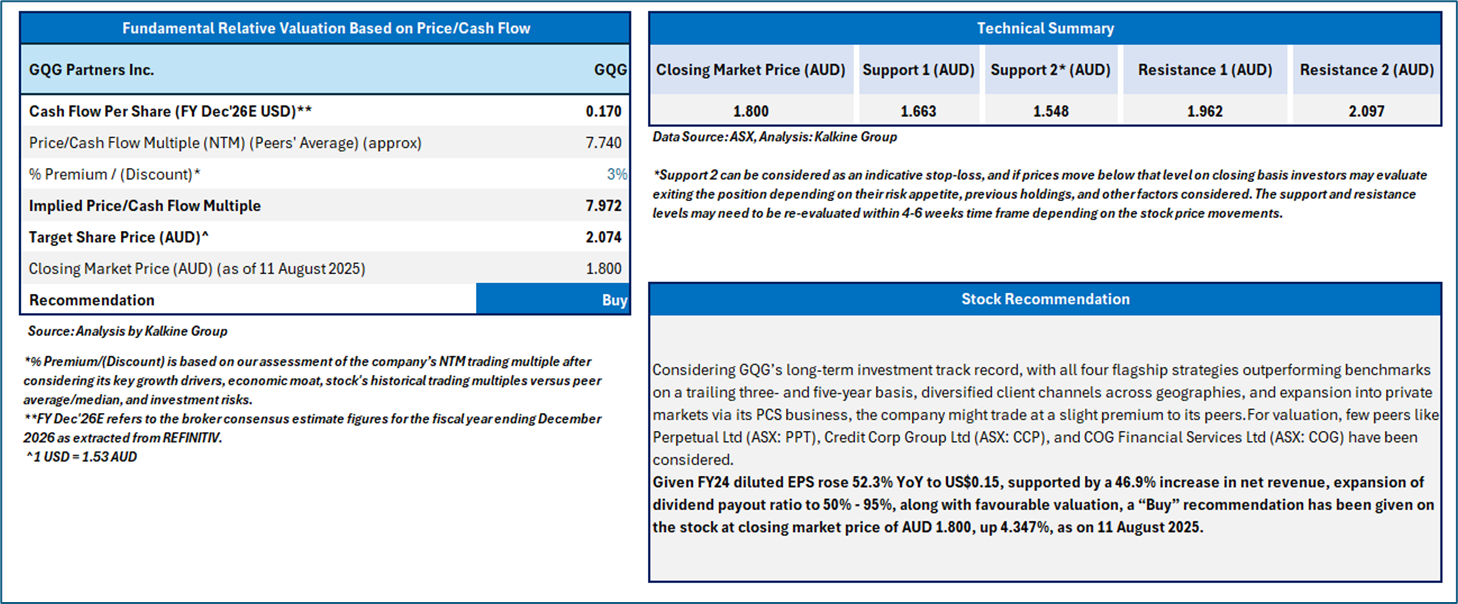
Task: Click the Fundamental Relative Valuation table header
Action: (326, 28)
